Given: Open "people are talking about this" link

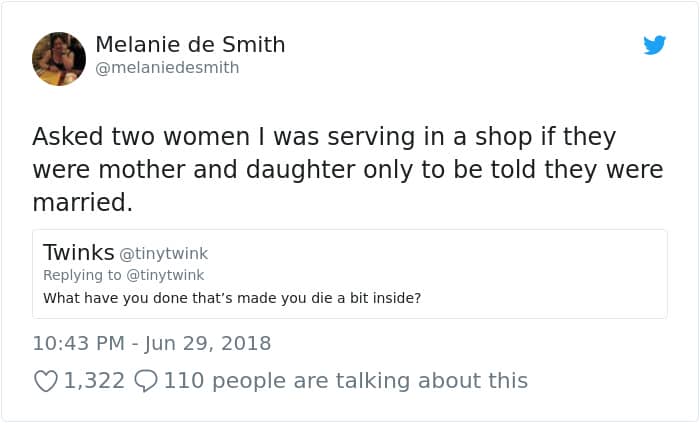Looking at the screenshot, I should coord(370,380).
